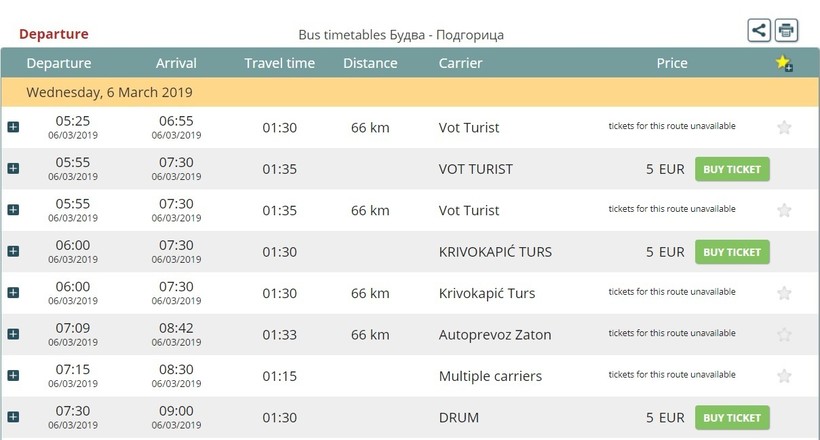Expand the 05:55 VOT TURIST 5 EUR row
This screenshot has height=440, width=820.
(13, 169)
